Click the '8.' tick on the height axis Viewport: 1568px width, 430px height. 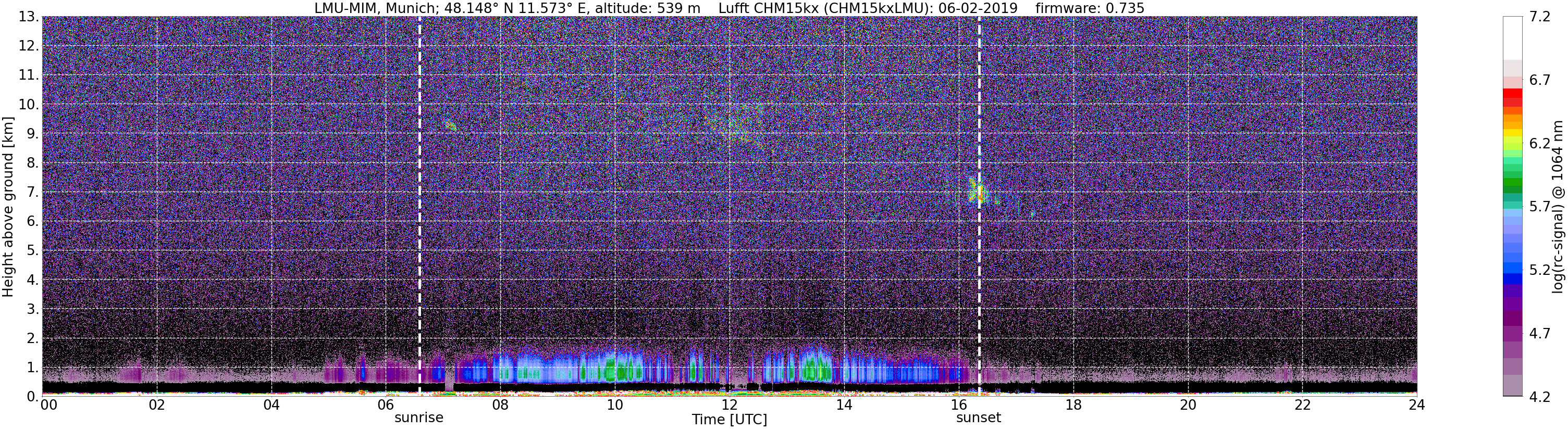coord(33,163)
